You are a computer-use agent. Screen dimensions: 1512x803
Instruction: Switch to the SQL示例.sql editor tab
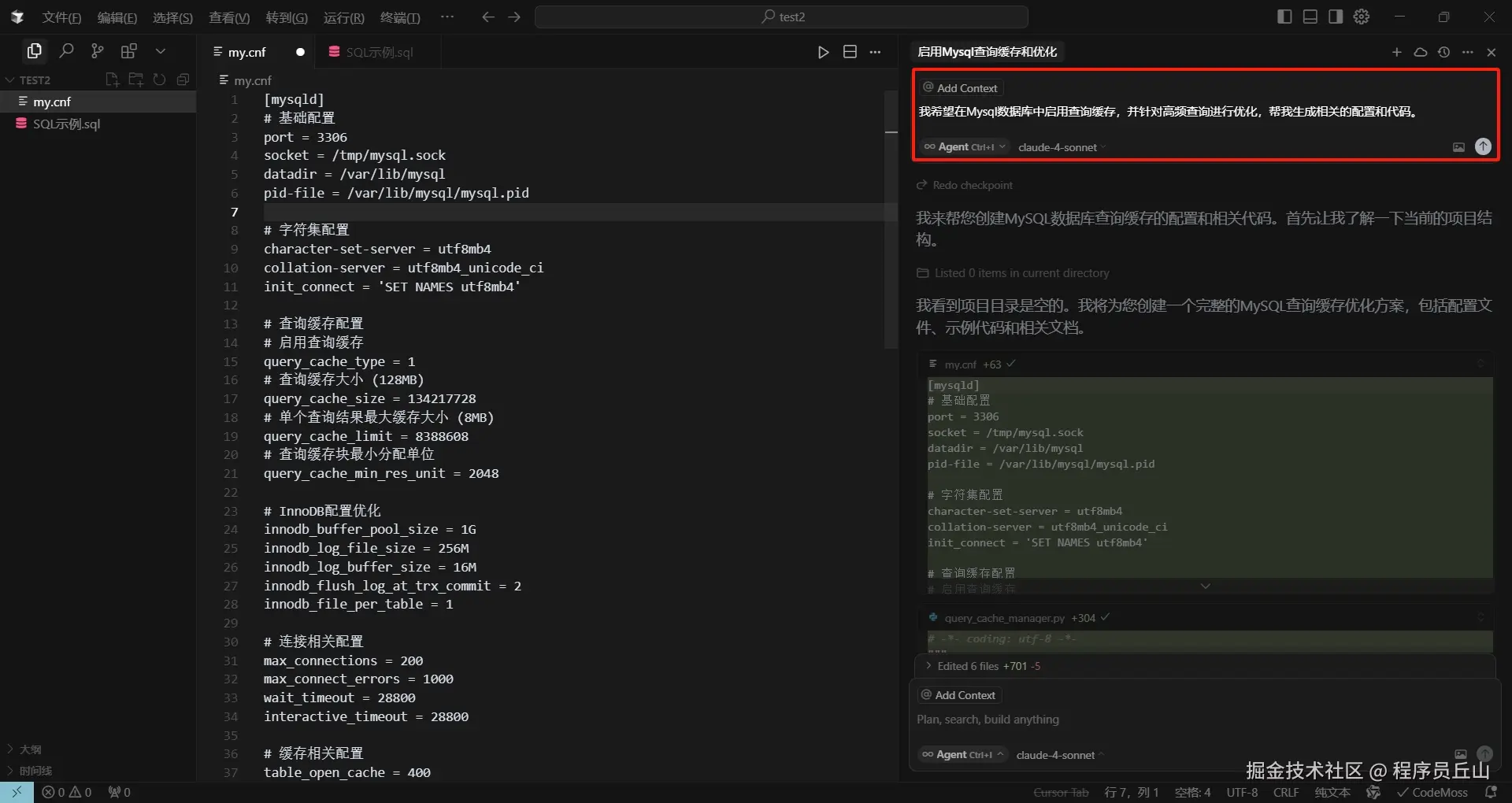[378, 52]
